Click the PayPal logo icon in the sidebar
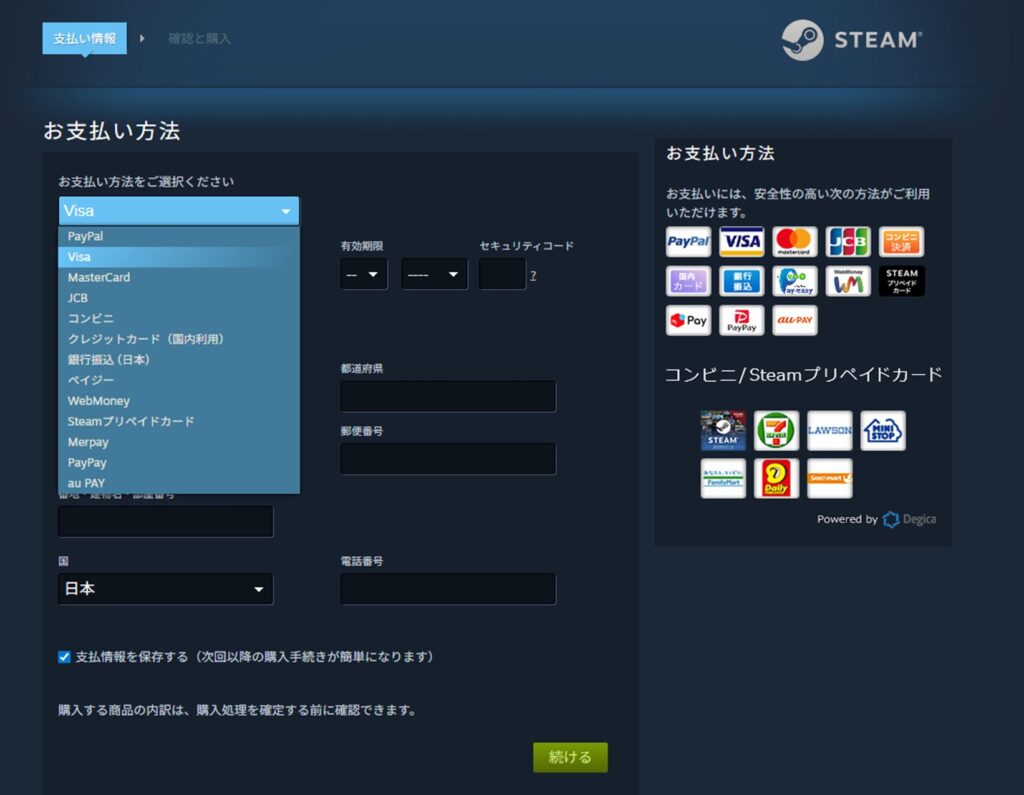The width and height of the screenshot is (1024, 795). (x=688, y=241)
